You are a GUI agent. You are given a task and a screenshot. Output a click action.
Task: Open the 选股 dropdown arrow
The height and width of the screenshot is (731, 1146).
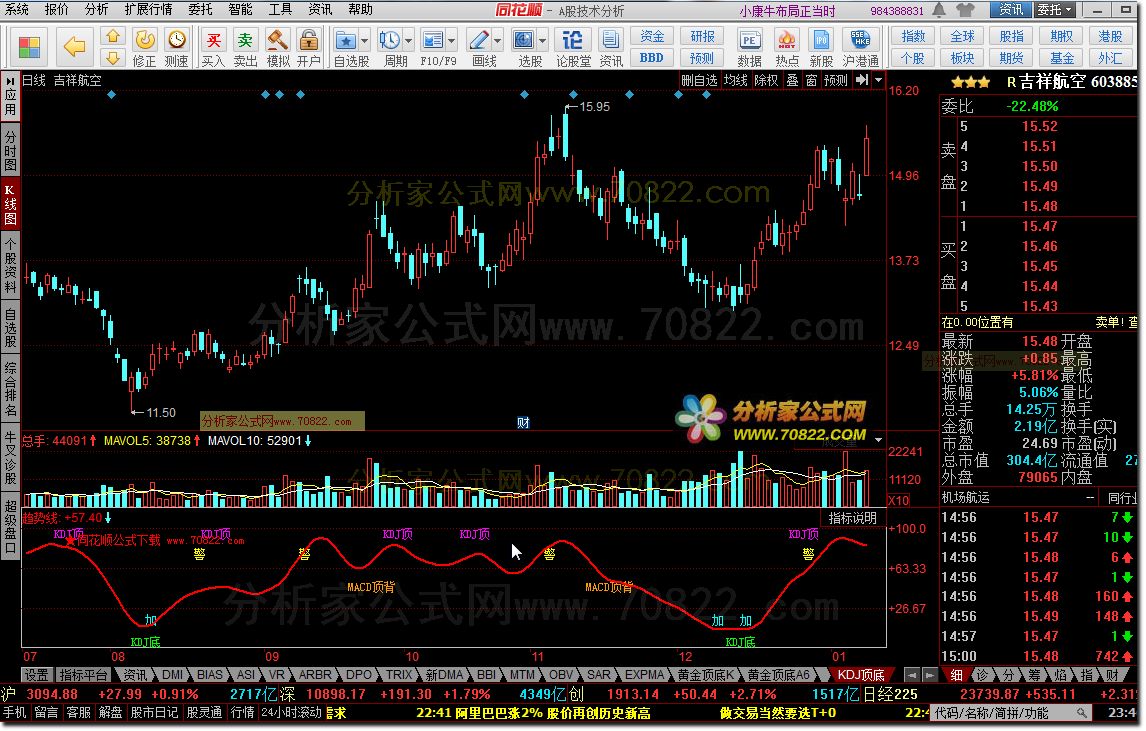(542, 40)
